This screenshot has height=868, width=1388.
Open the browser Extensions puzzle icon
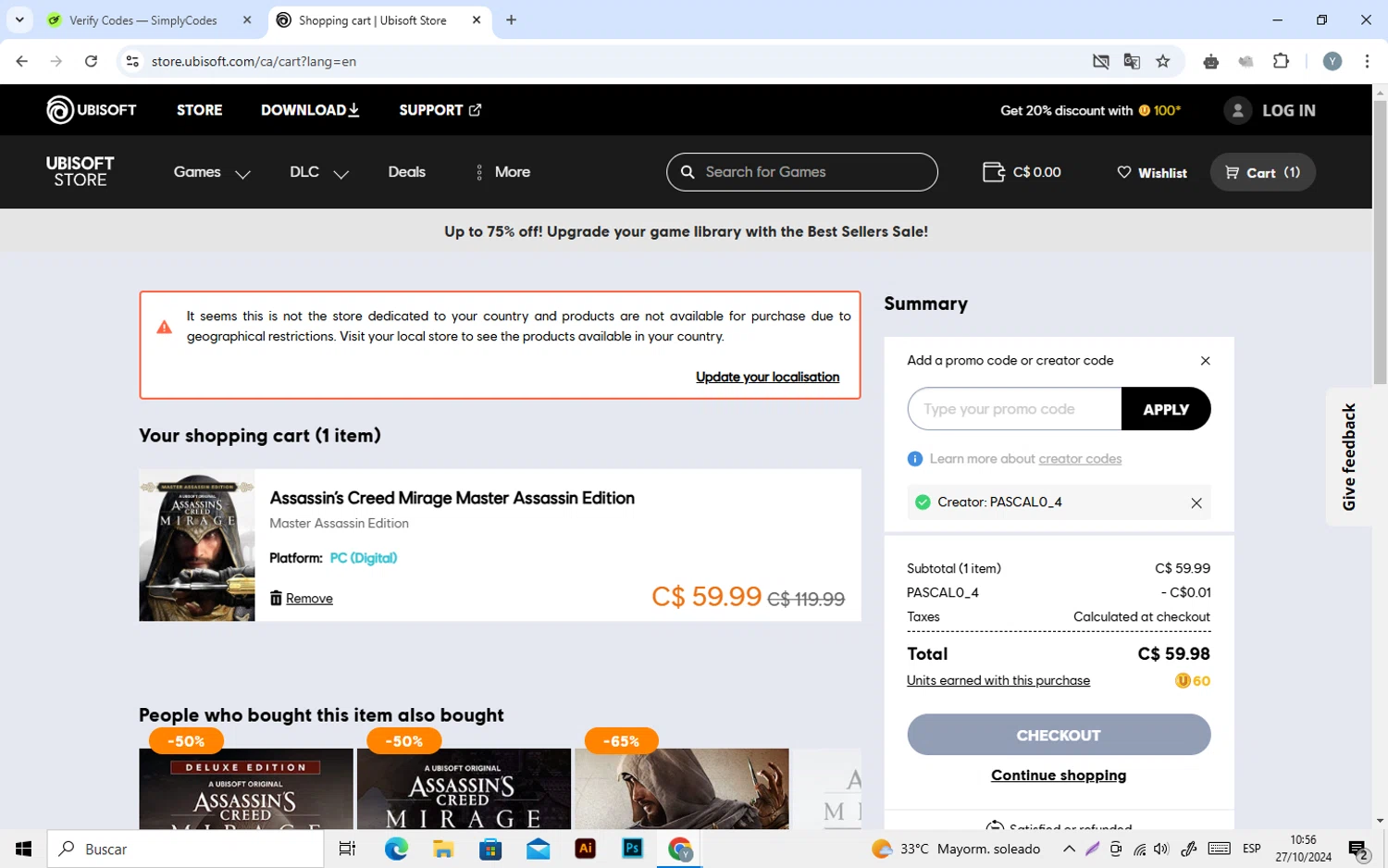point(1281,61)
